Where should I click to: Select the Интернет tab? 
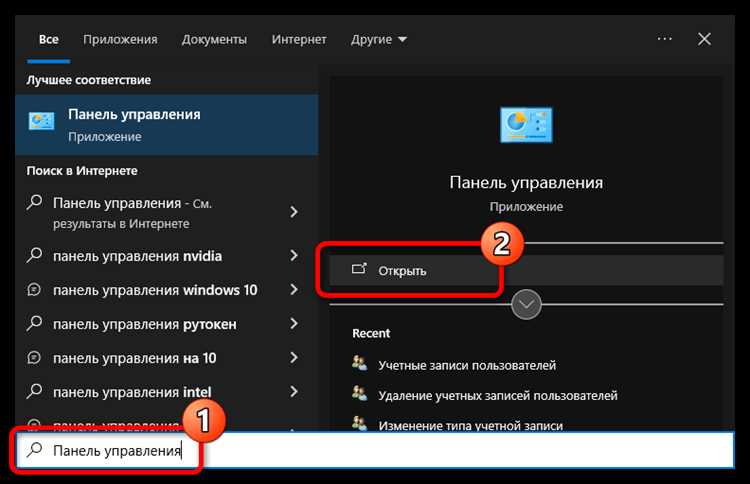point(299,39)
